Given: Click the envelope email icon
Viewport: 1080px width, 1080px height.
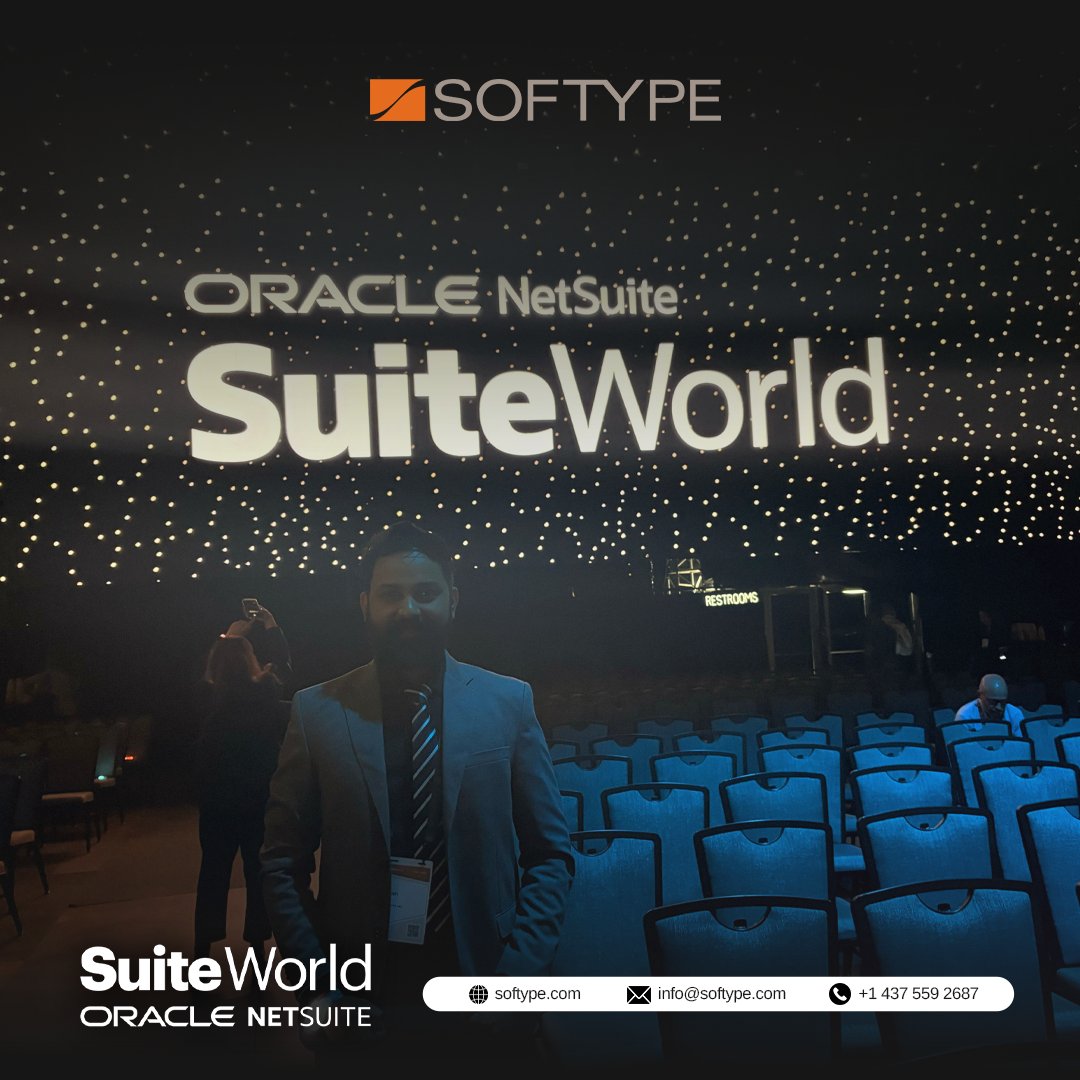Looking at the screenshot, I should click(x=638, y=995).
